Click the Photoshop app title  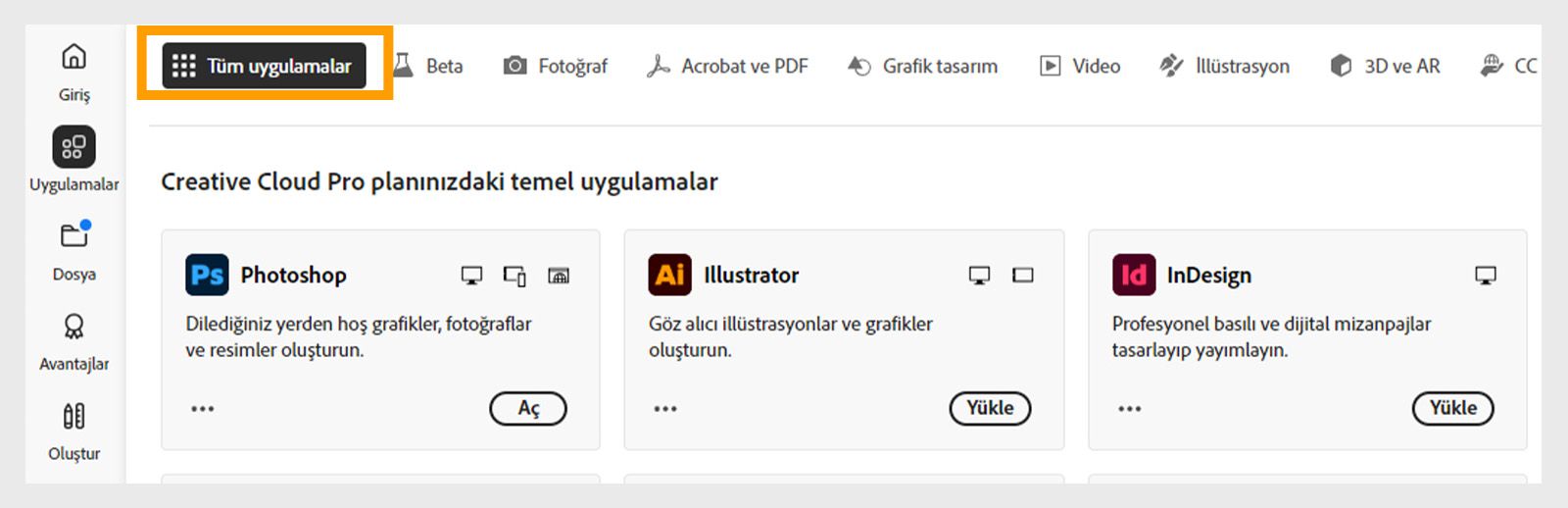(294, 276)
